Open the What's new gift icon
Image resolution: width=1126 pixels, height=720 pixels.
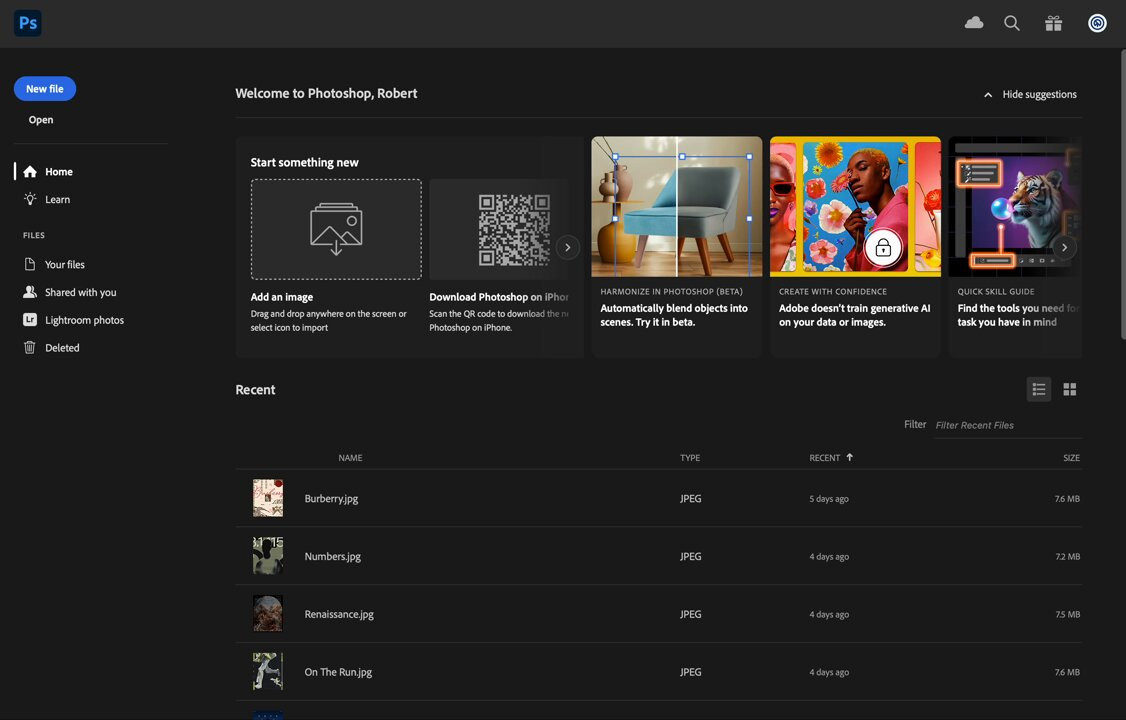(1053, 23)
